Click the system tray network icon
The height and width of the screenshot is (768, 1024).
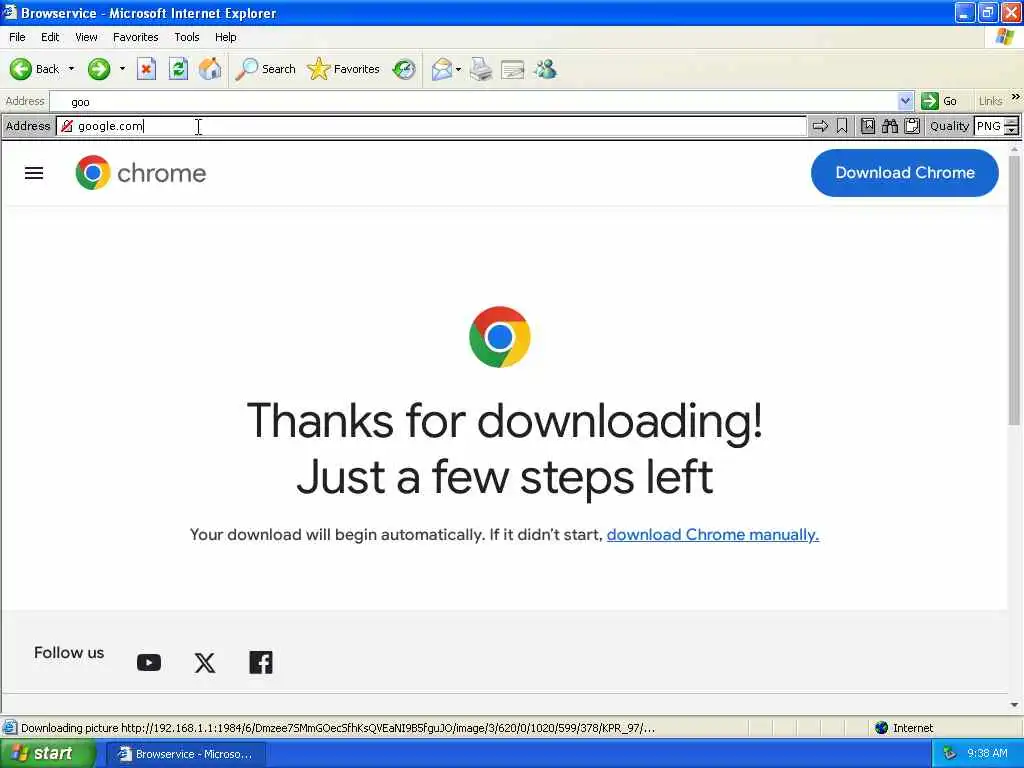[x=950, y=754]
